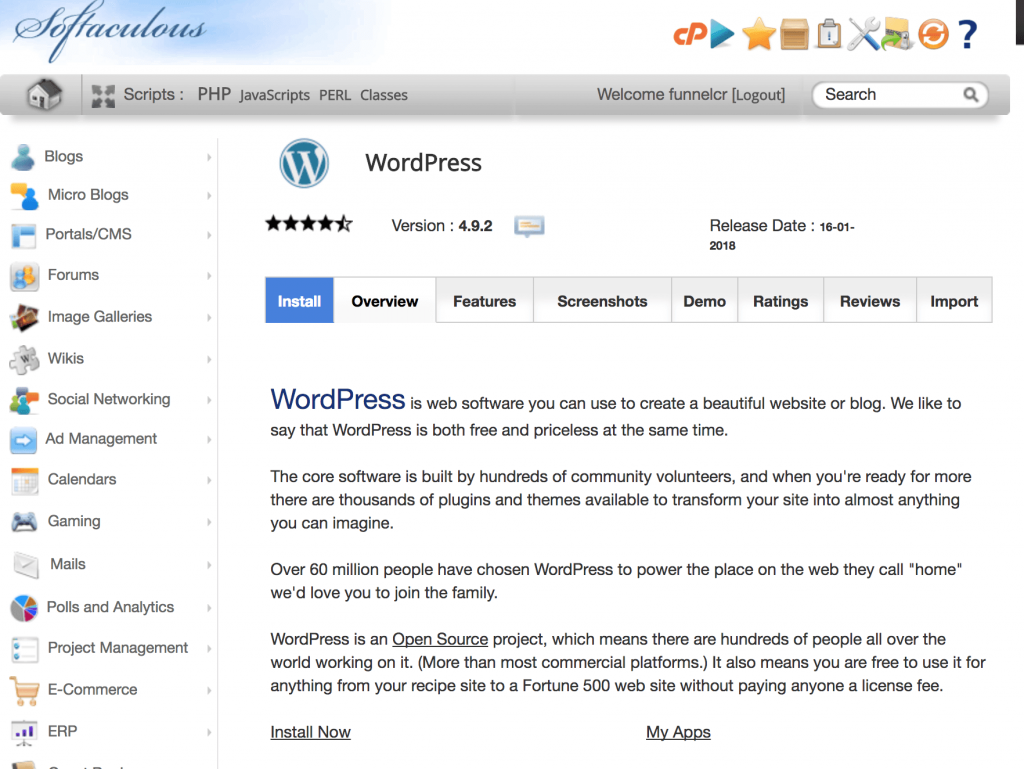
Task: Expand the Forums category arrow
Action: (209, 276)
